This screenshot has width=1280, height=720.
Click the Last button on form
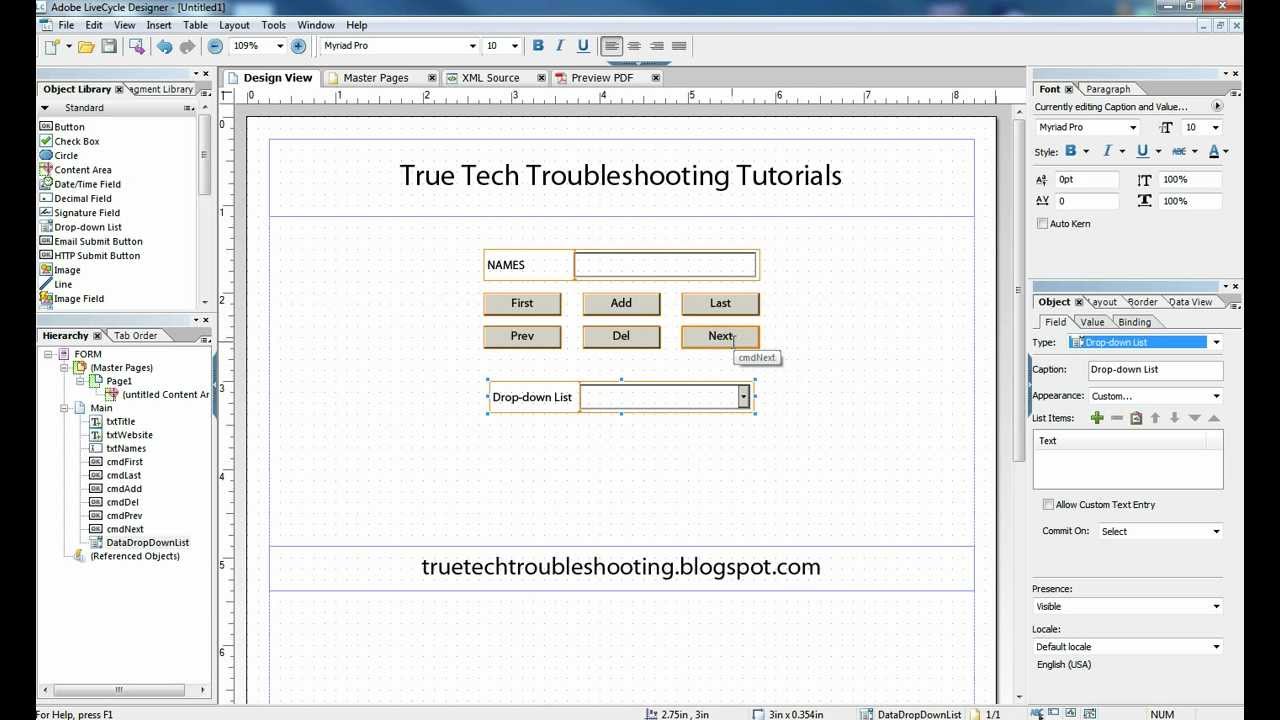pos(720,304)
